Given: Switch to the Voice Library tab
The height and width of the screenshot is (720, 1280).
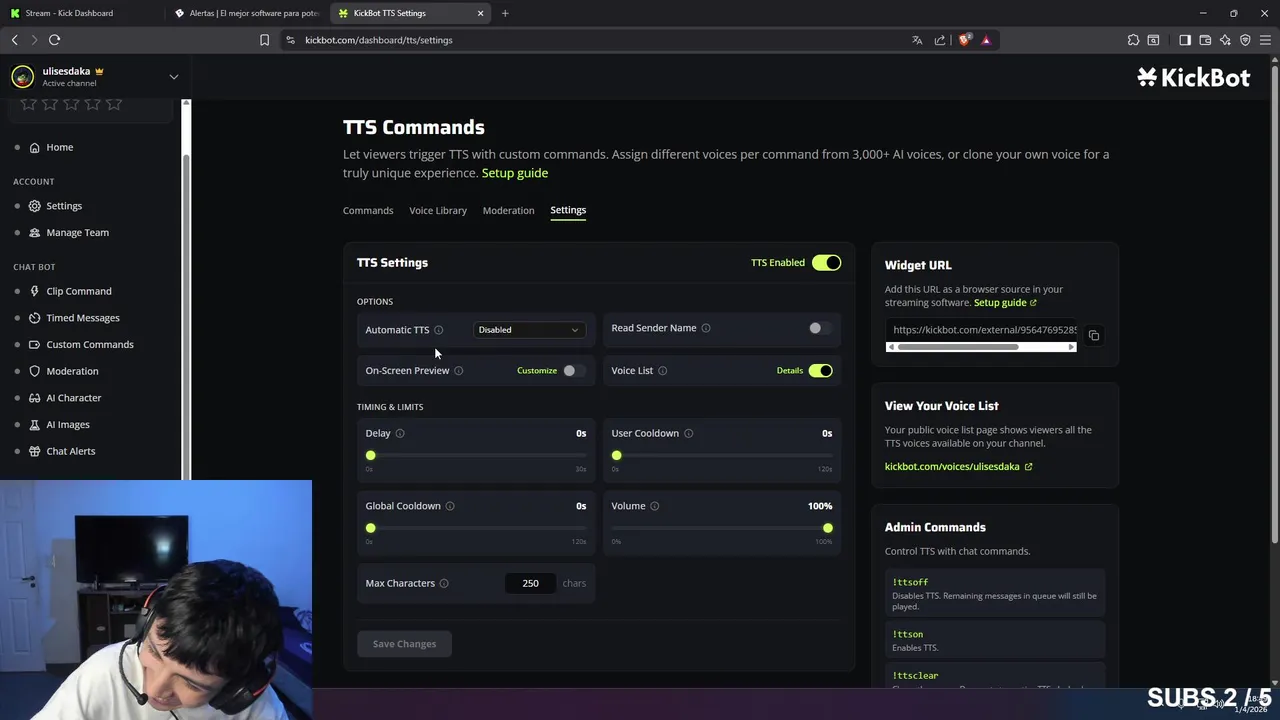Looking at the screenshot, I should pos(438,210).
